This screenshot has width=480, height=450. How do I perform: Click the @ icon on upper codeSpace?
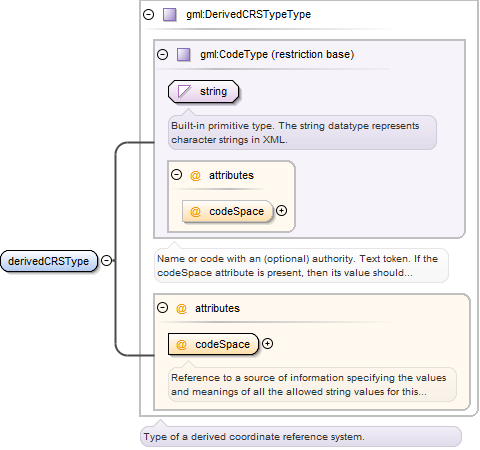click(x=195, y=211)
